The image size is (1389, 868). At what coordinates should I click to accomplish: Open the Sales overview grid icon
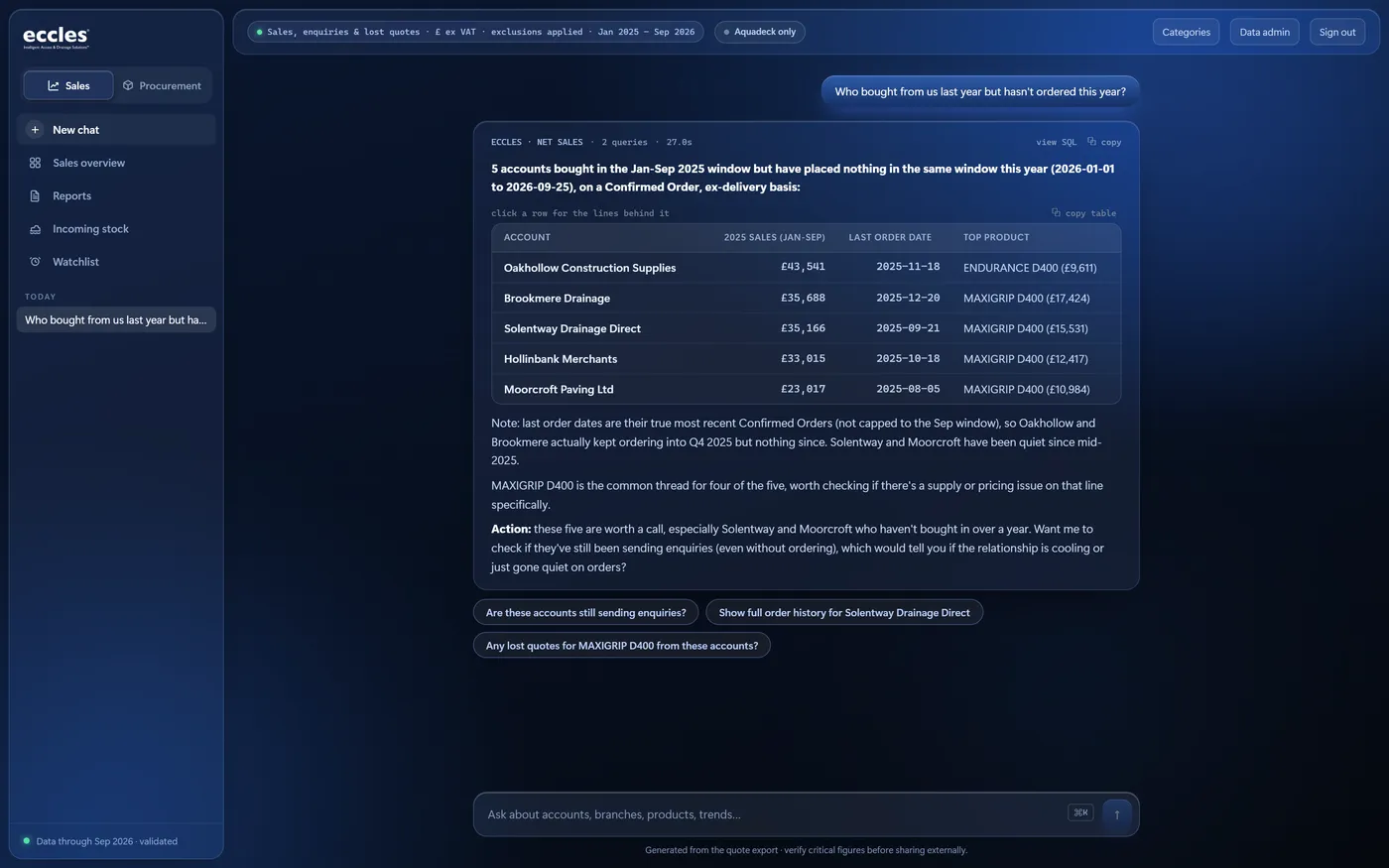click(35, 163)
